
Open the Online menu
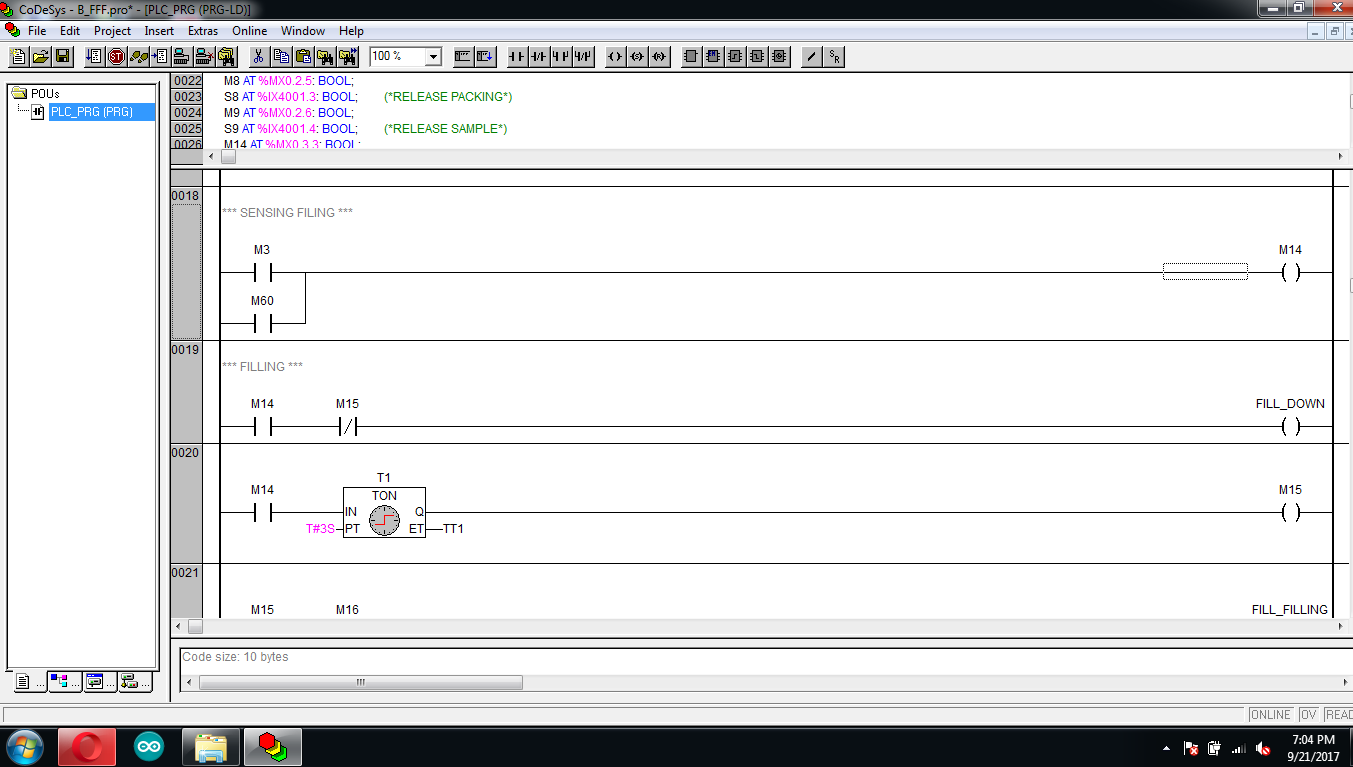click(250, 31)
